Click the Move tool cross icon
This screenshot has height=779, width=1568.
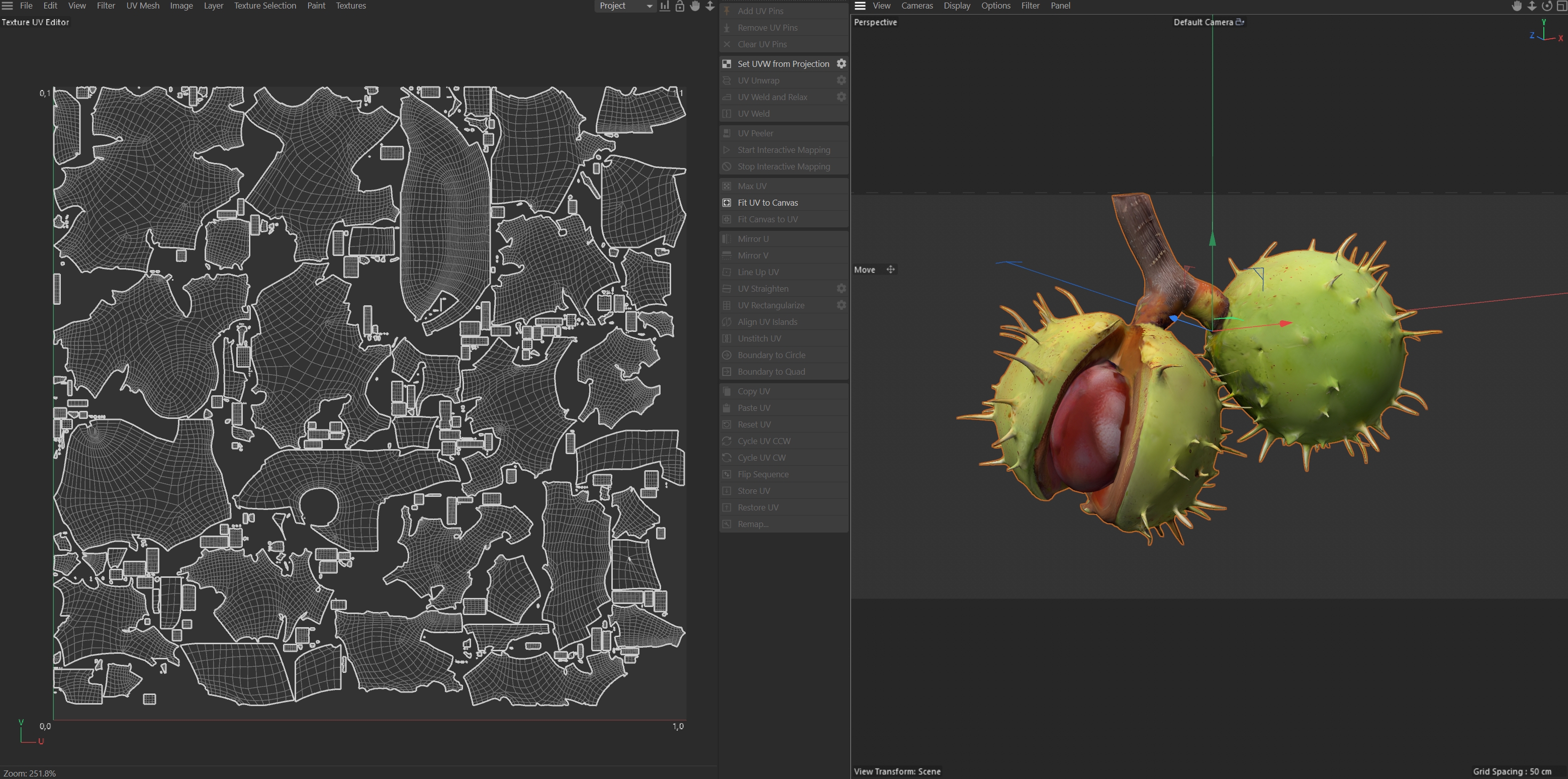coord(890,269)
